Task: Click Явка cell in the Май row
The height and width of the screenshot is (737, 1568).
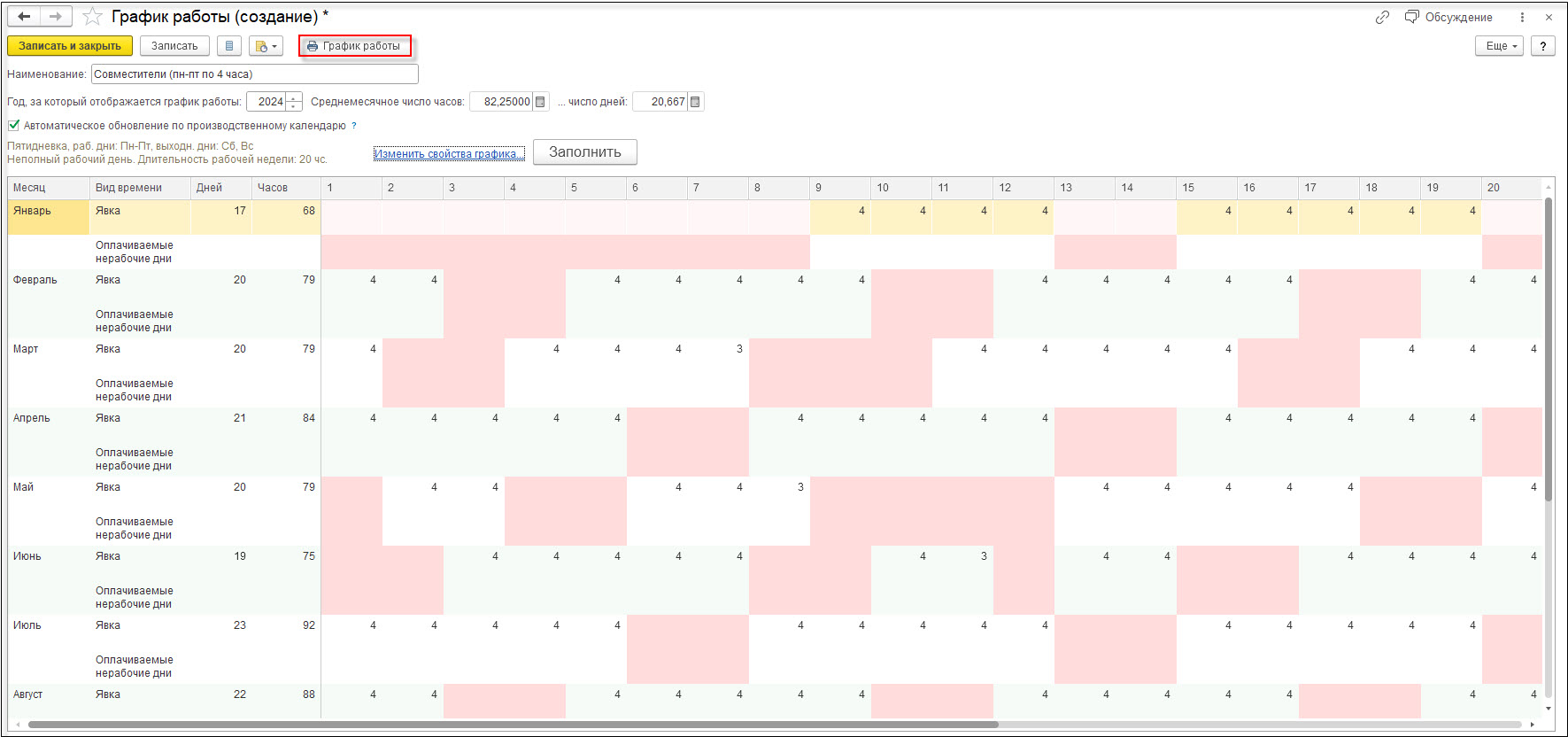Action: [140, 493]
